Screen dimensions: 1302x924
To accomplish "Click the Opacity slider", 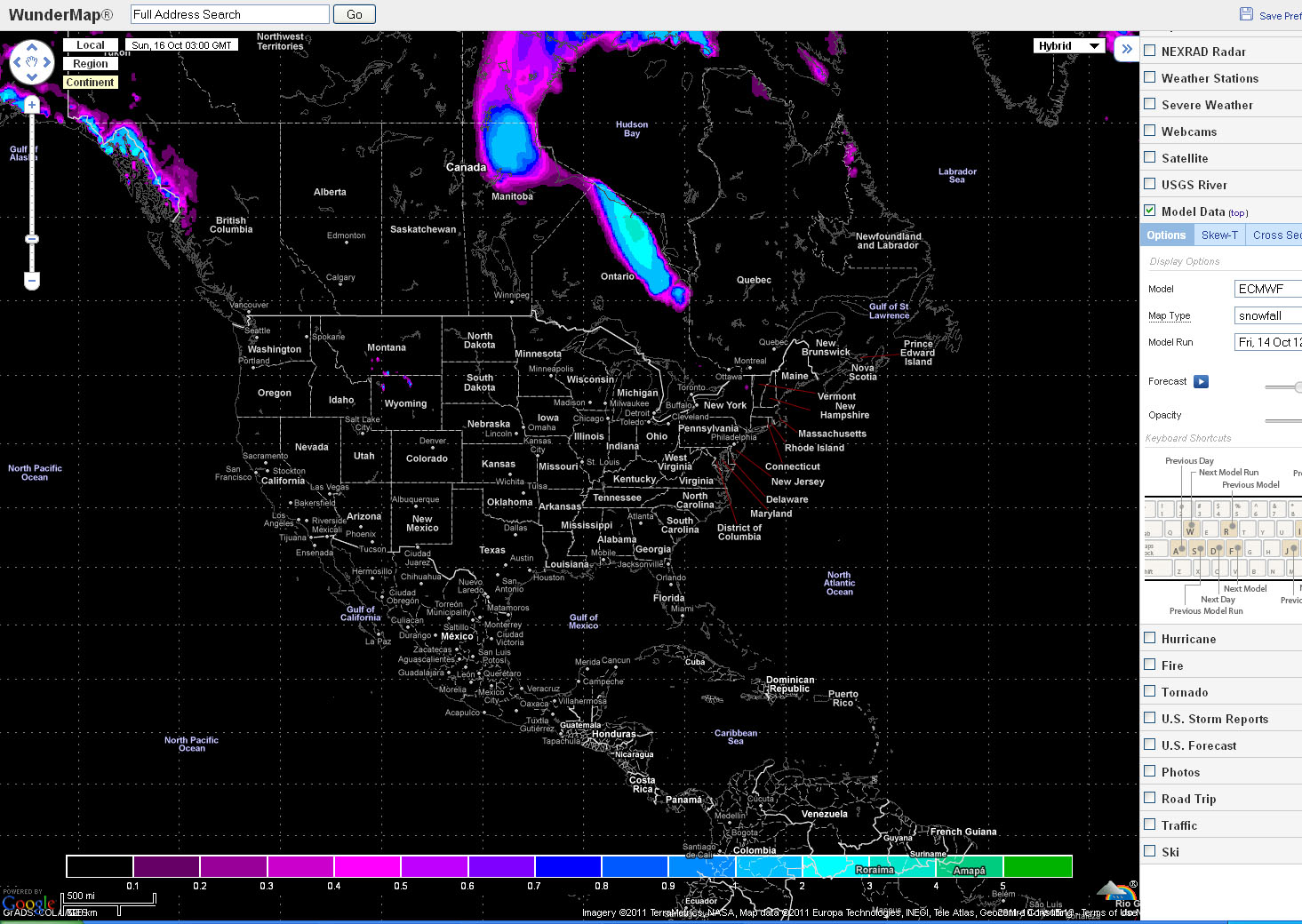I will (x=1283, y=420).
